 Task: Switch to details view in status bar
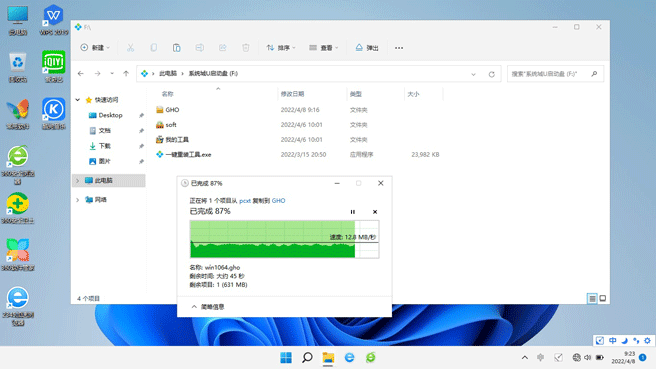(x=592, y=298)
